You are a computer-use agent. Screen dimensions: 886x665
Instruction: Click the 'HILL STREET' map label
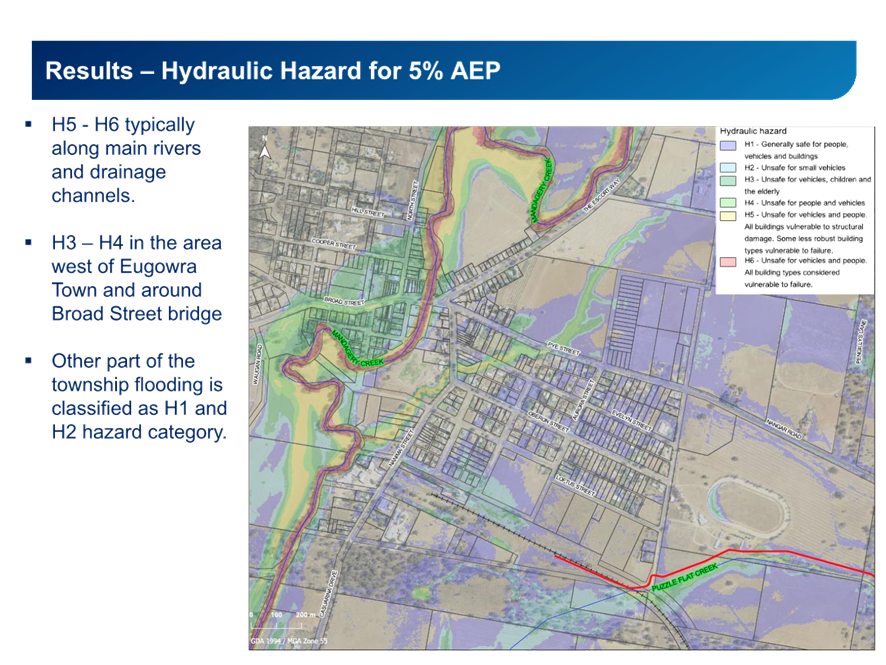[367, 212]
